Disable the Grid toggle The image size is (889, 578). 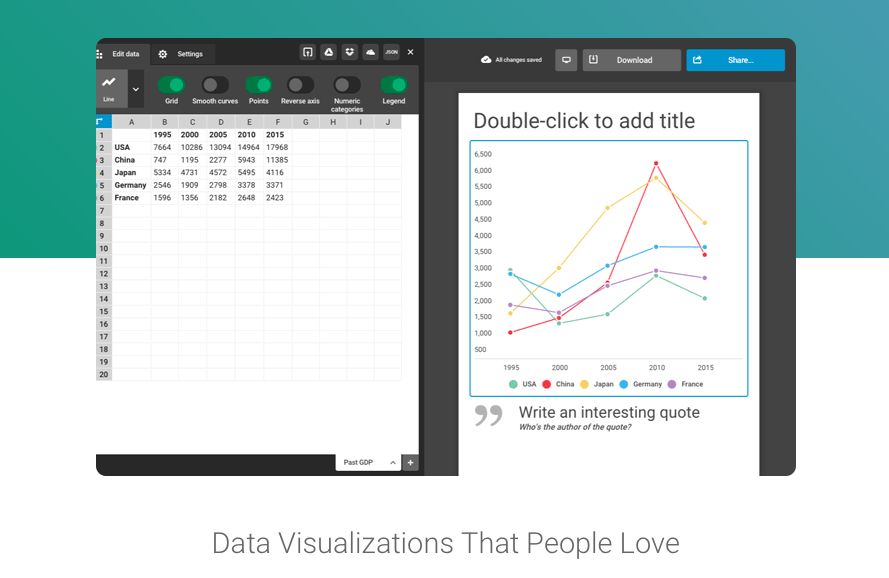(x=172, y=85)
